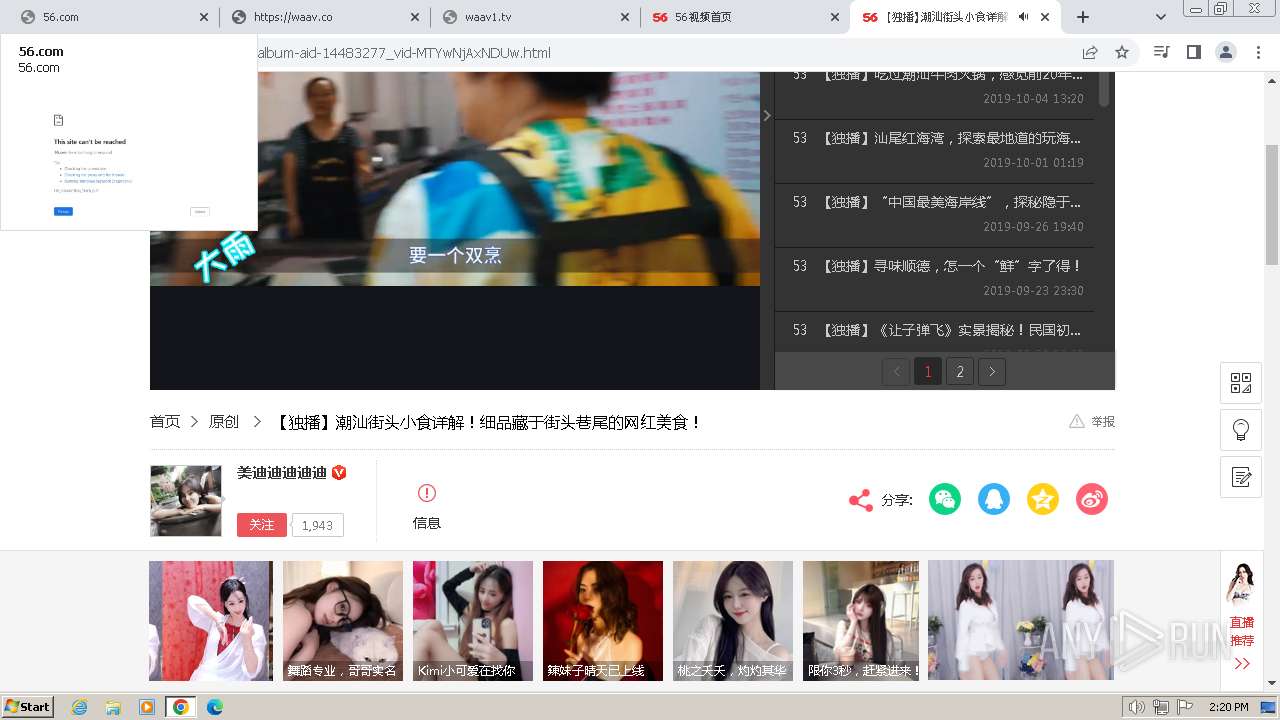
Task: Switch to the 56视频首页 tab
Action: pyautogui.click(x=746, y=17)
